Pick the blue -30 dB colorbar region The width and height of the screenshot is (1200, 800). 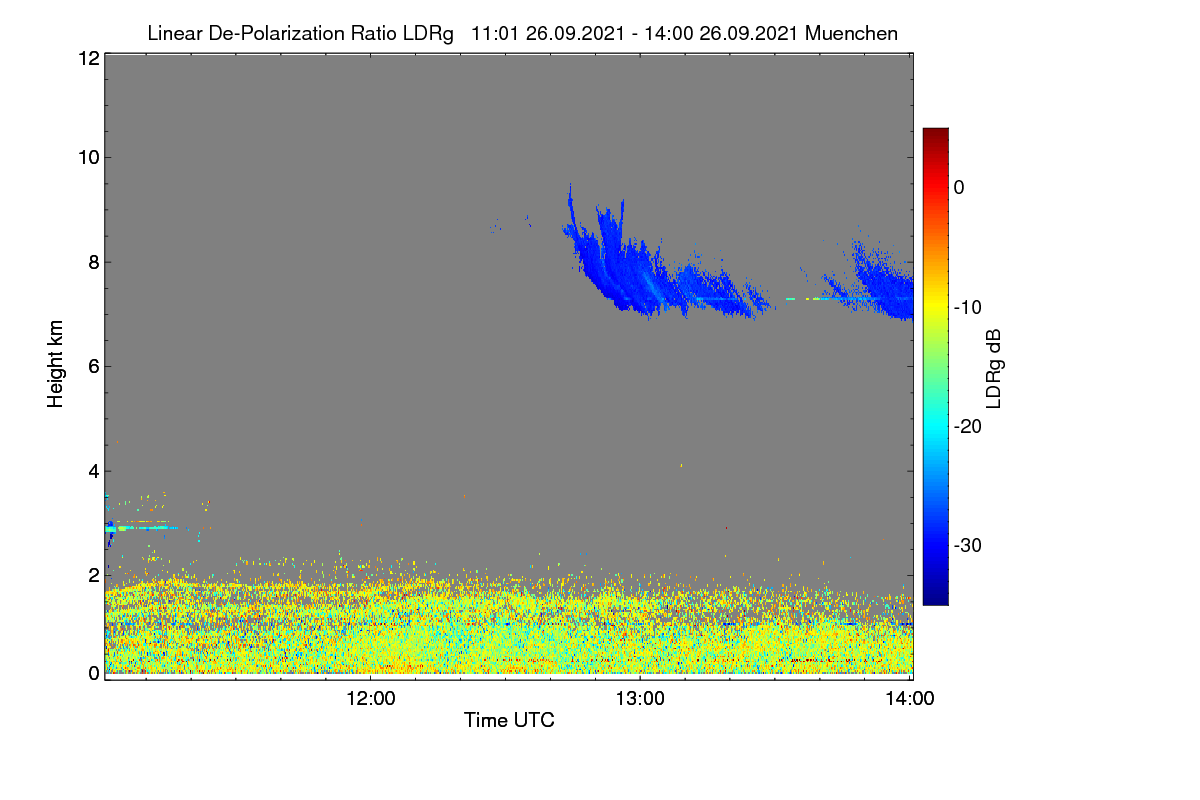935,545
